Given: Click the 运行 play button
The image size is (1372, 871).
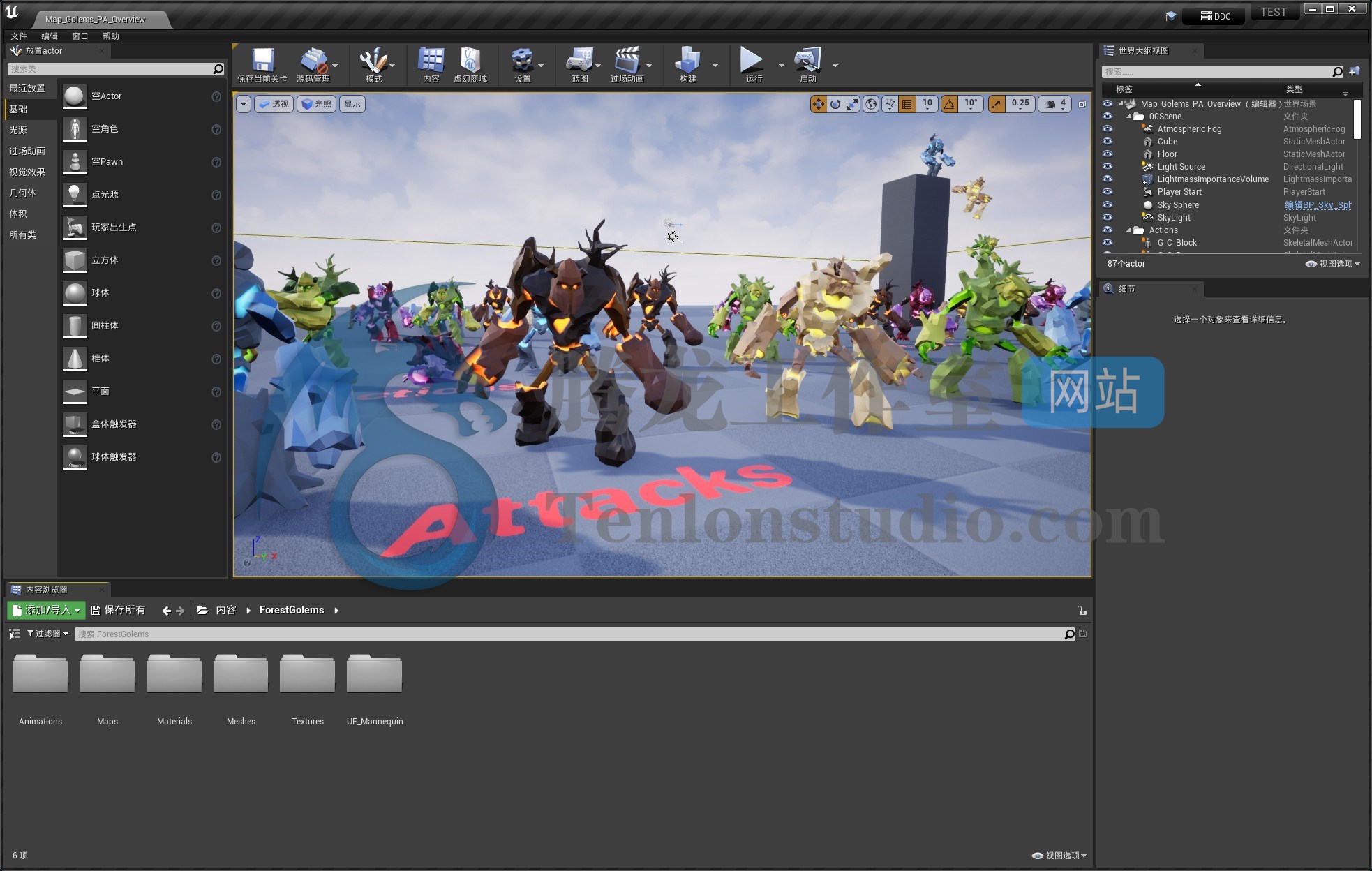Looking at the screenshot, I should (x=751, y=60).
